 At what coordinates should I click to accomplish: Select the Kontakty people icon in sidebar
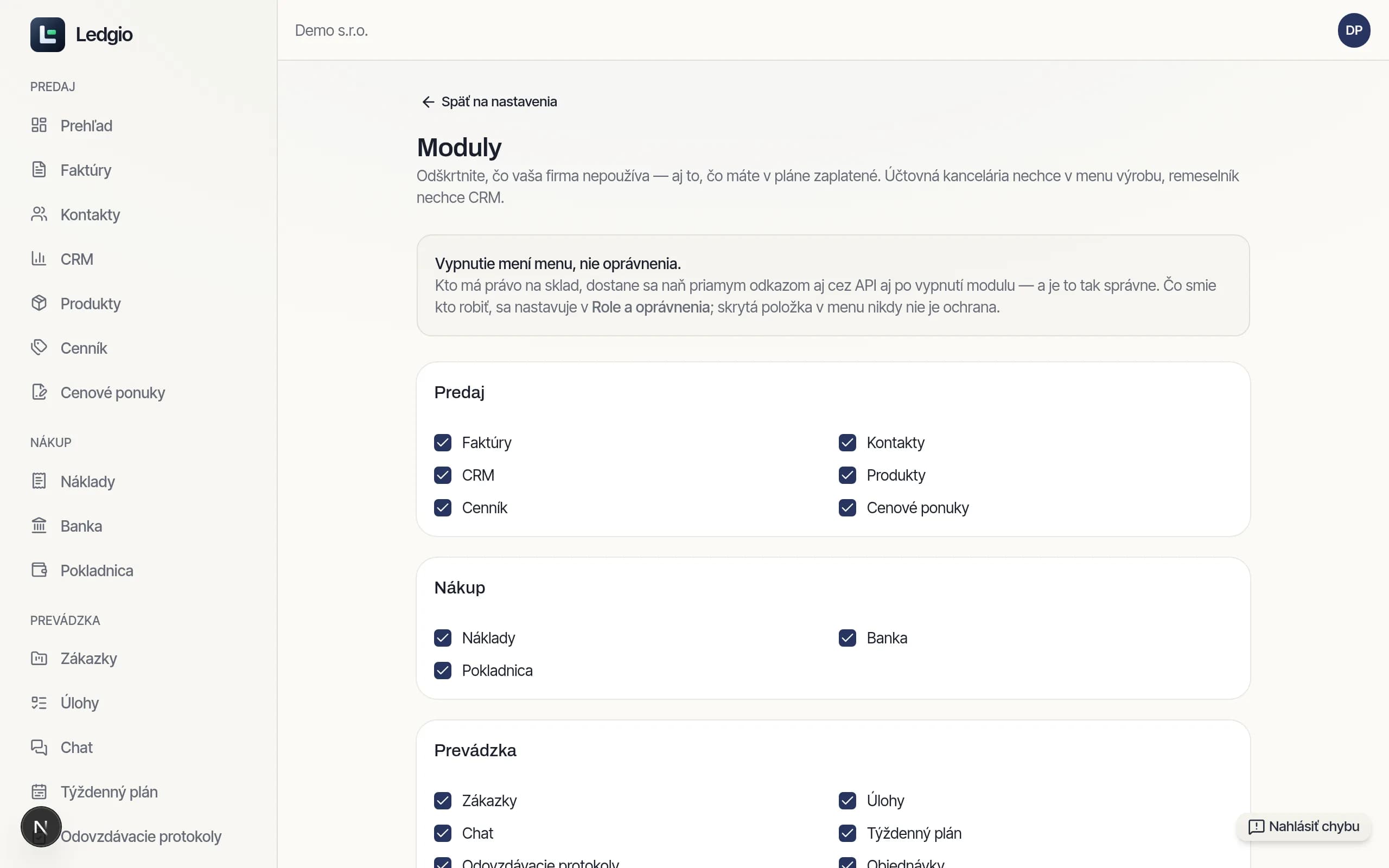coord(39,214)
